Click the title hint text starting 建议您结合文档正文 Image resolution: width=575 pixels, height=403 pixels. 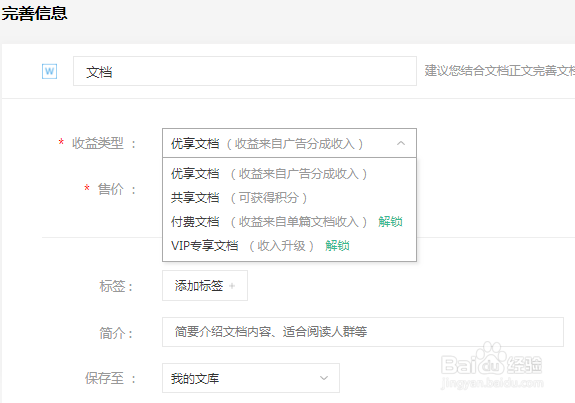499,71
